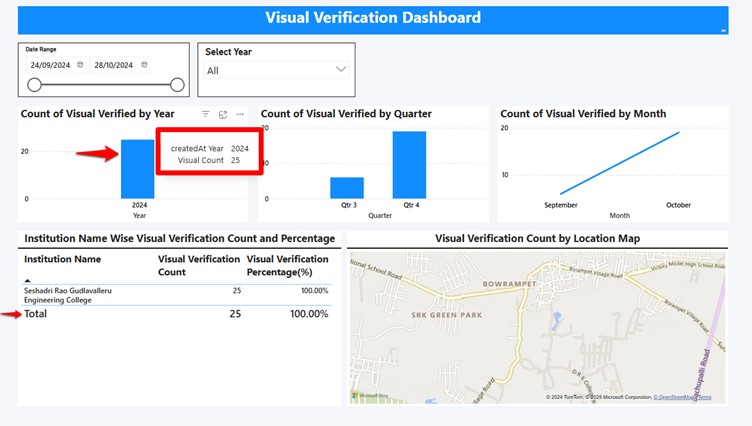Expand the Select Year dropdown chevron

pyautogui.click(x=341, y=70)
